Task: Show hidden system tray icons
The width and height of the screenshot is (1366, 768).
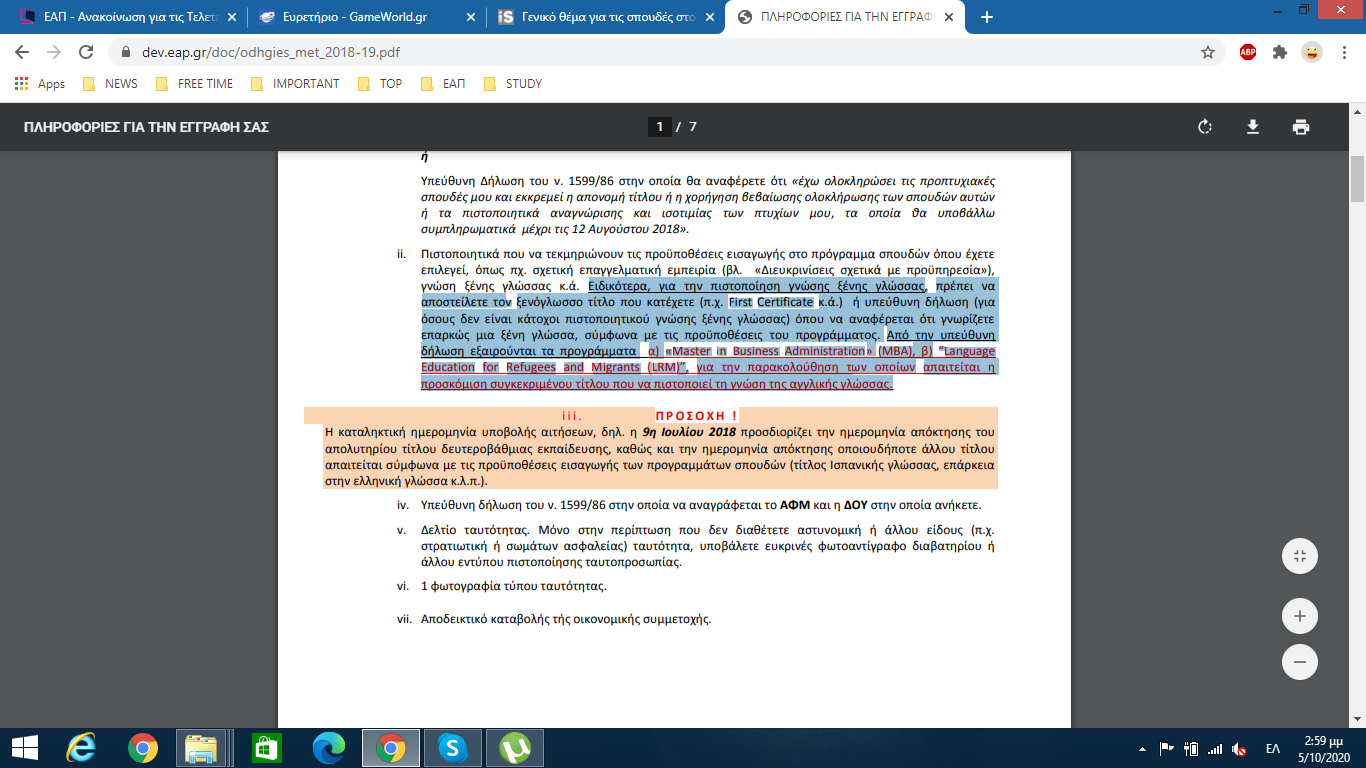Action: coord(1143,748)
